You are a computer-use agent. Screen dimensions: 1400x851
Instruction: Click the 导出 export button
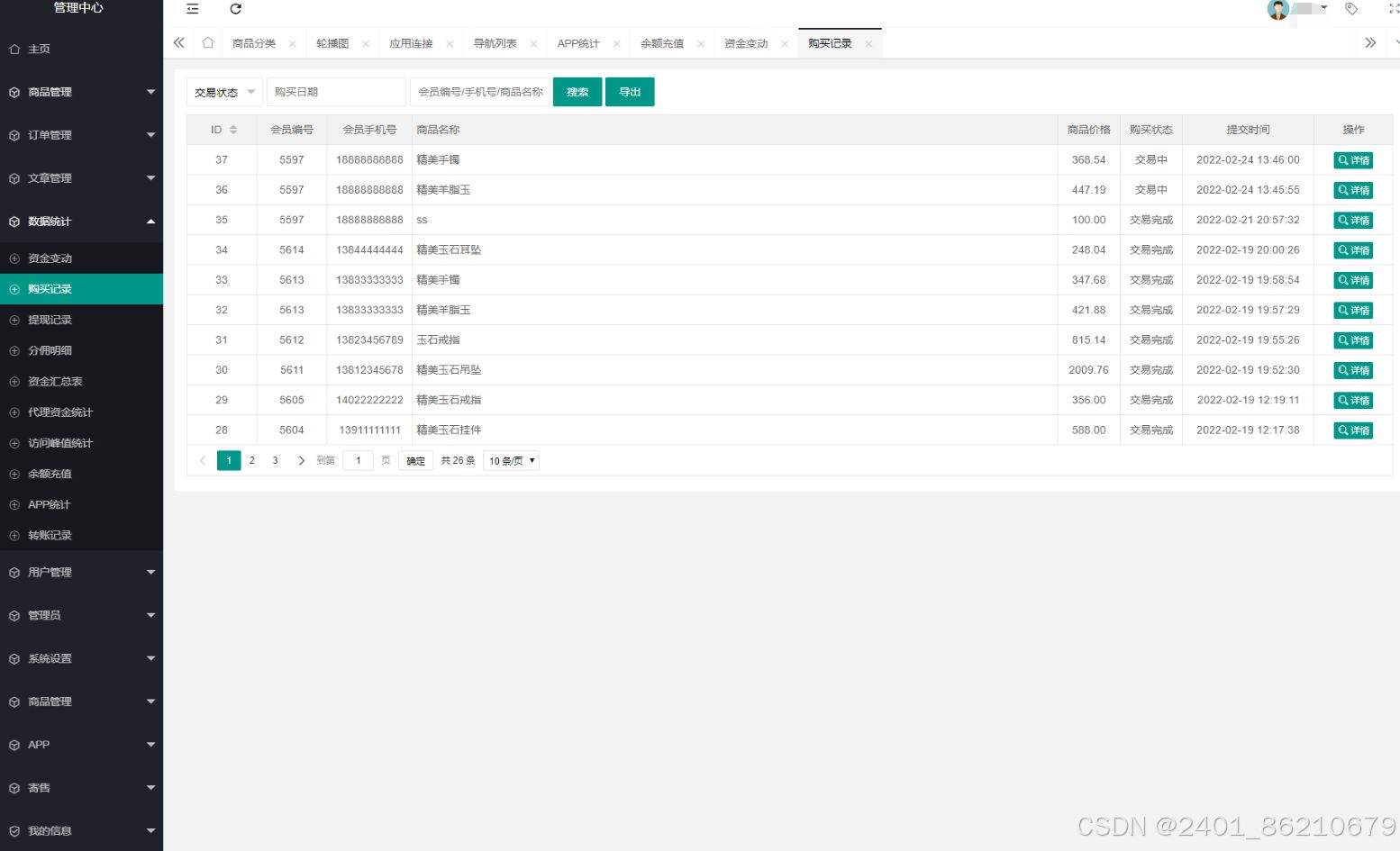coord(630,91)
